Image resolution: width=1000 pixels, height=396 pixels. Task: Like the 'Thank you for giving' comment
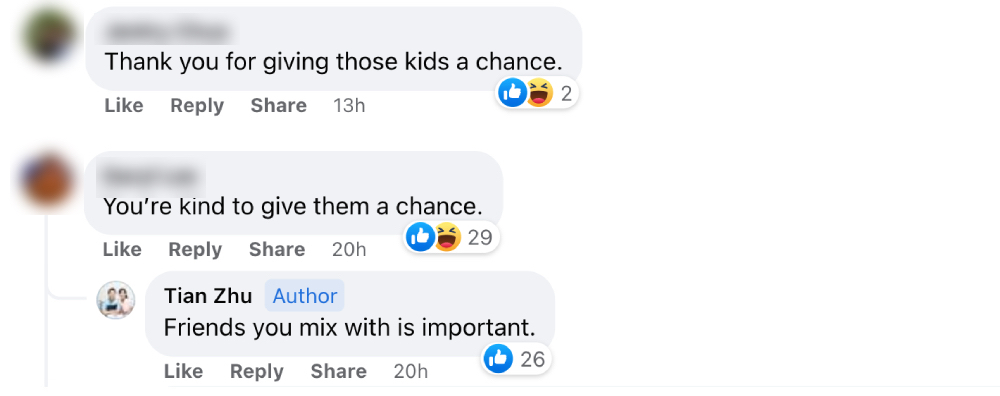[x=124, y=105]
